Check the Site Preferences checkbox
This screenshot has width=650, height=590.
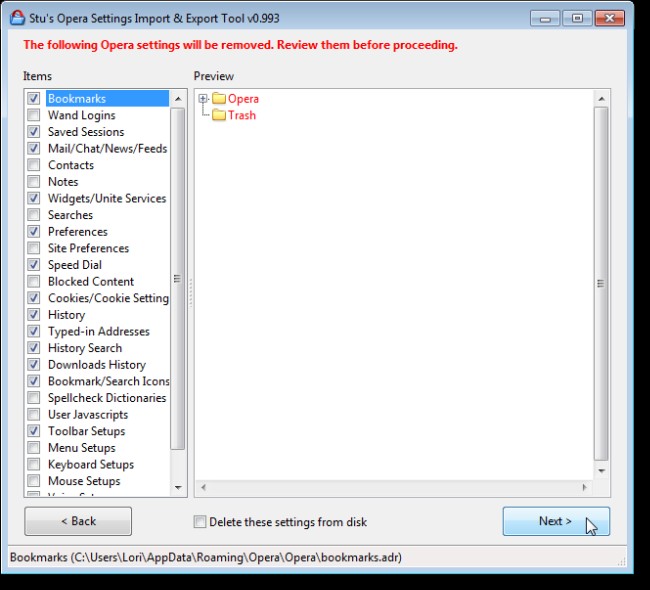34,248
